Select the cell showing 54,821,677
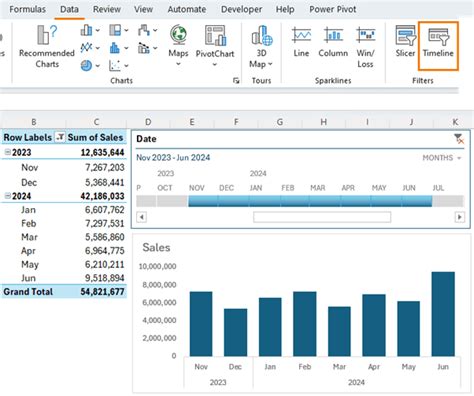Viewport: 474px width, 396px height. point(96,292)
